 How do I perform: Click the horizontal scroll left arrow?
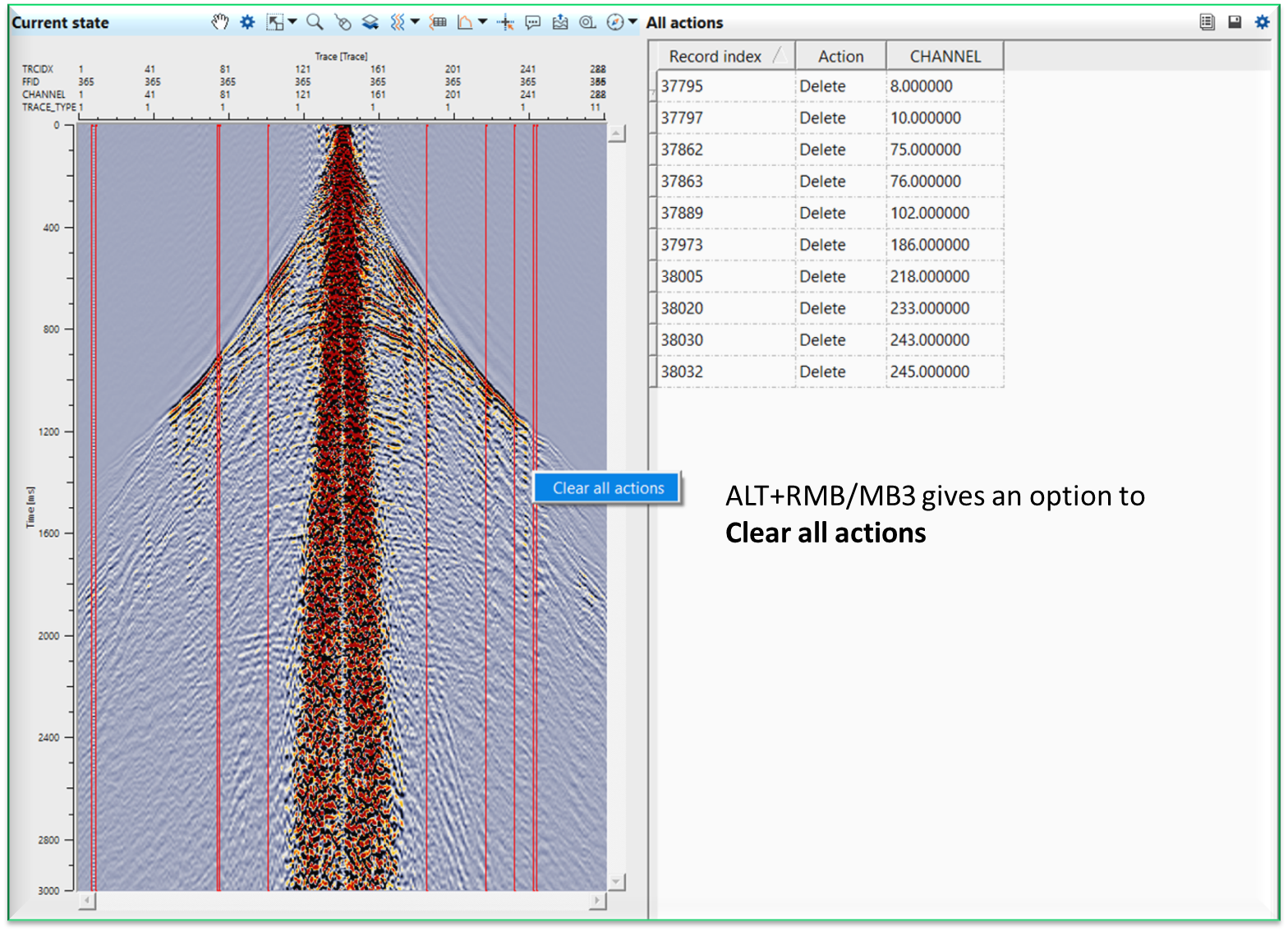pos(87,901)
